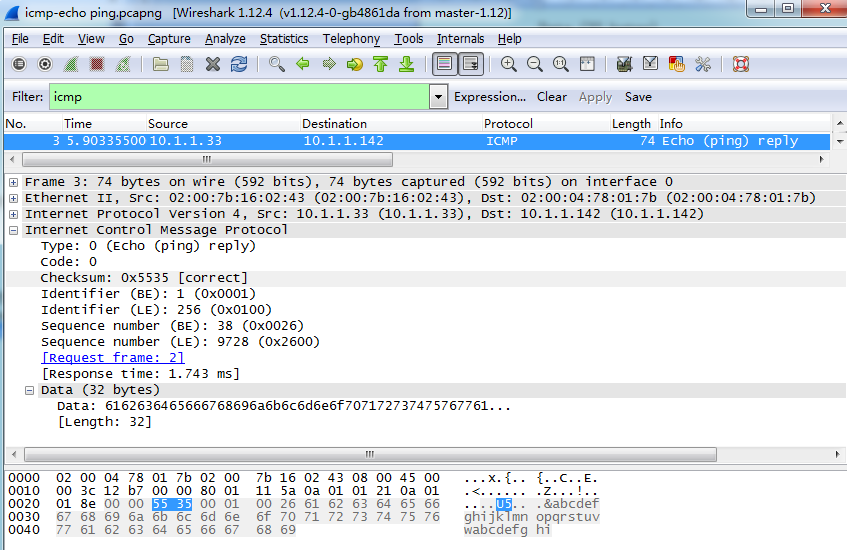The height and width of the screenshot is (550, 847).
Task: Select packet 3 Echo (ping) reply row
Action: click(x=416, y=141)
